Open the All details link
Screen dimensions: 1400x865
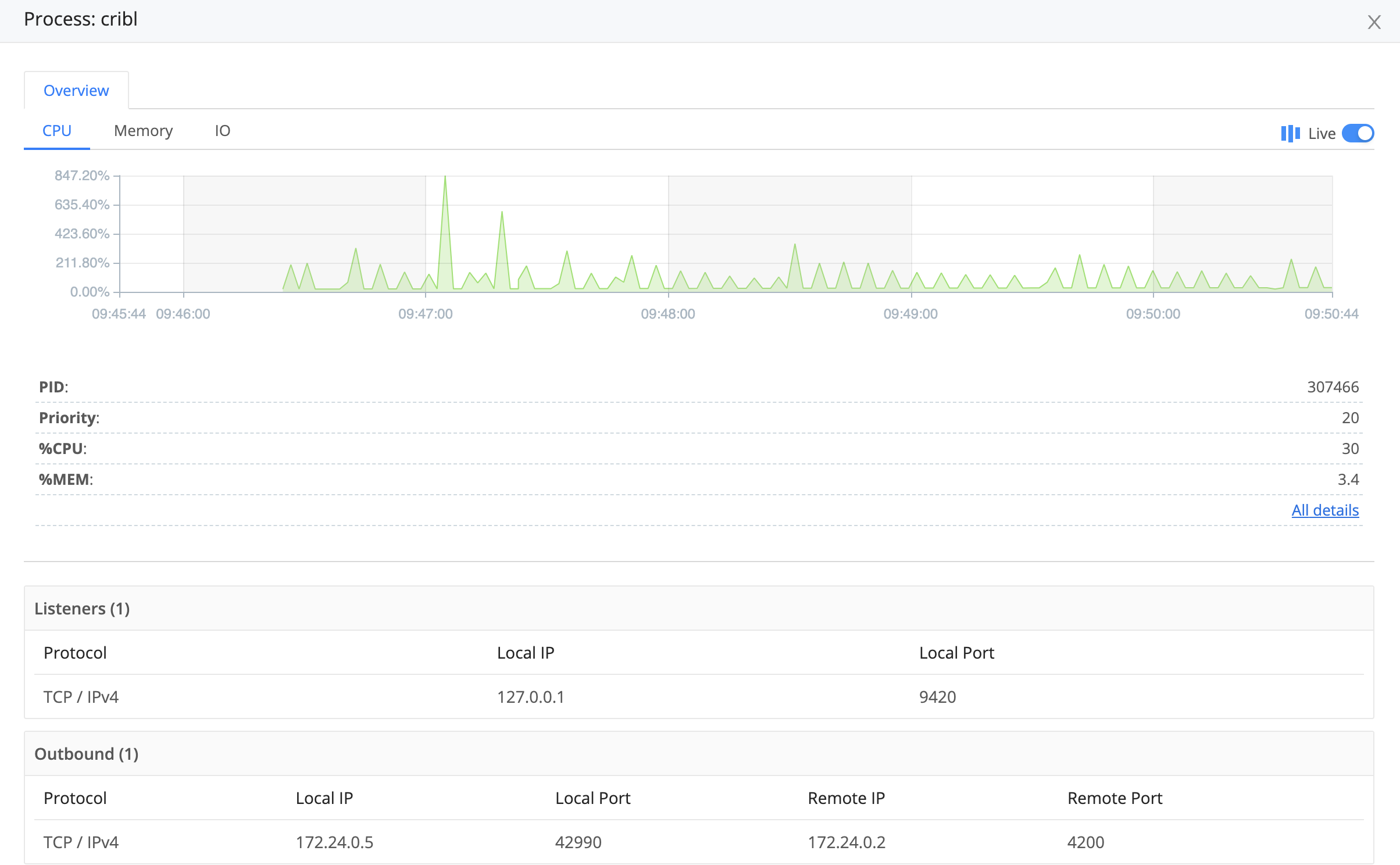1325,510
